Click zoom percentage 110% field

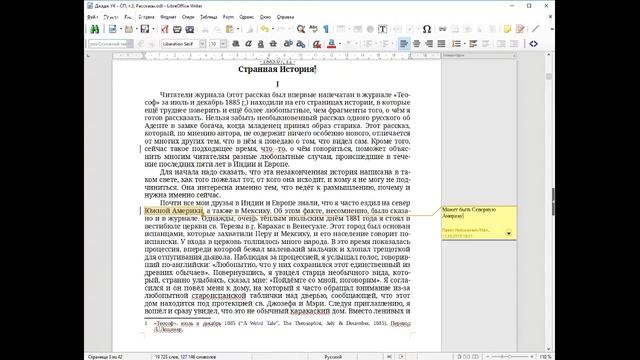click(545, 357)
